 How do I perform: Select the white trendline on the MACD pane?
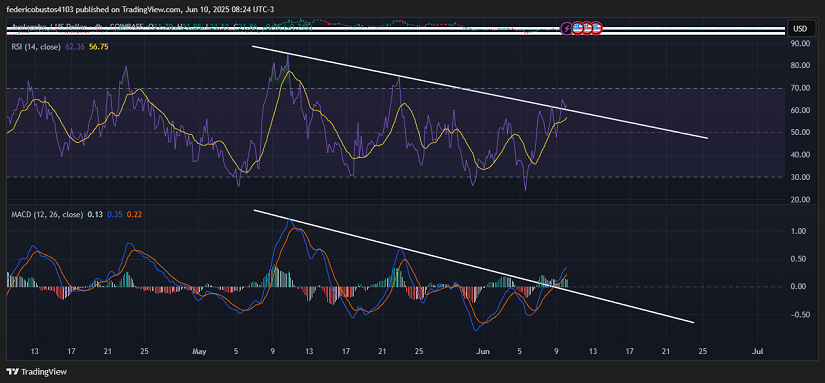474,266
